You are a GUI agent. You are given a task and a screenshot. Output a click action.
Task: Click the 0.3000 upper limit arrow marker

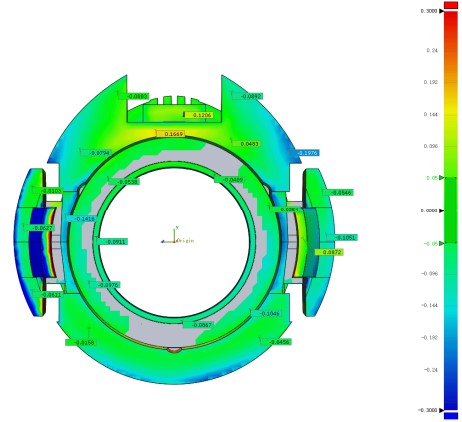pos(441,11)
